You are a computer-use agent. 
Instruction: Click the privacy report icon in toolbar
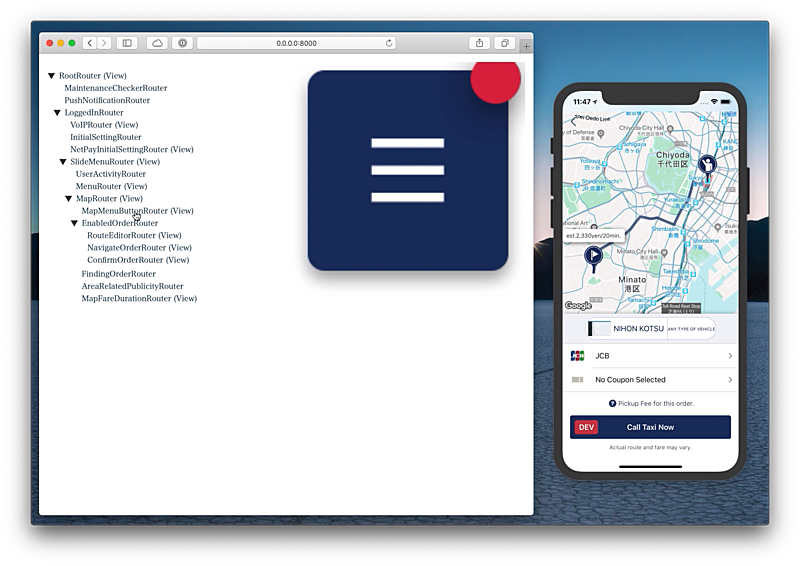pyautogui.click(x=183, y=43)
